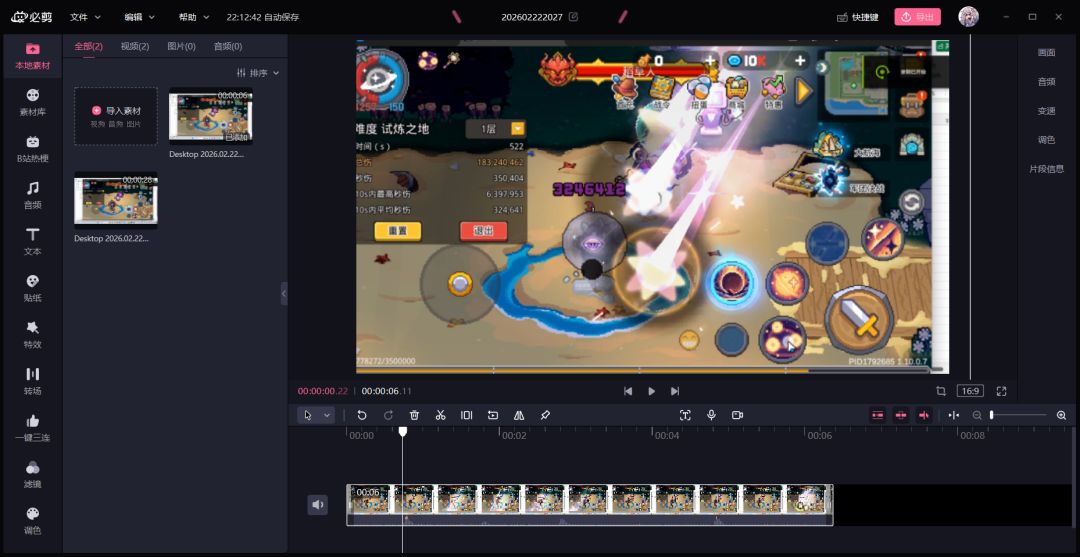Open the 素材库 material library
The height and width of the screenshot is (557, 1080).
click(x=32, y=103)
